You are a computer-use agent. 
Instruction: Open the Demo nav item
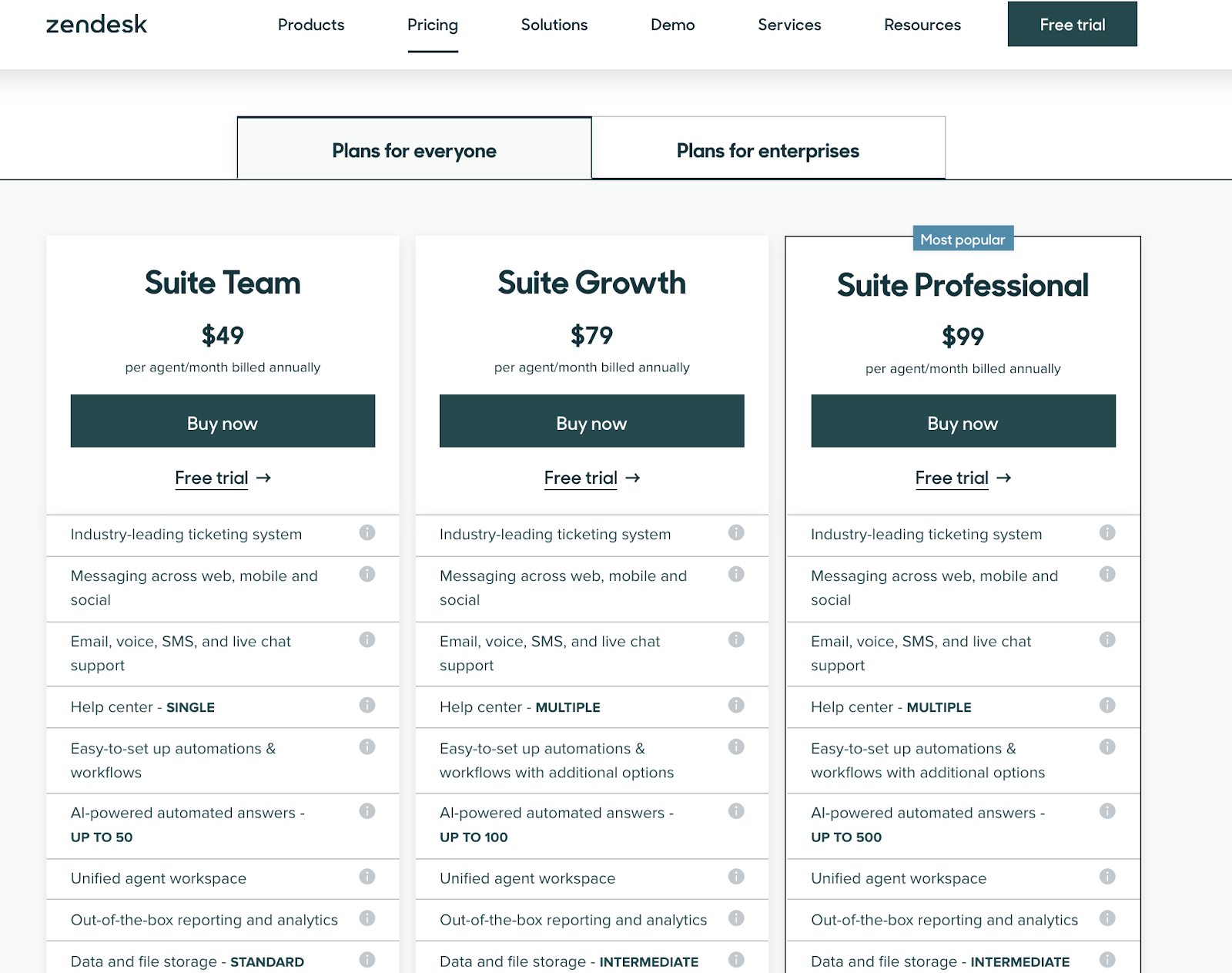(673, 25)
